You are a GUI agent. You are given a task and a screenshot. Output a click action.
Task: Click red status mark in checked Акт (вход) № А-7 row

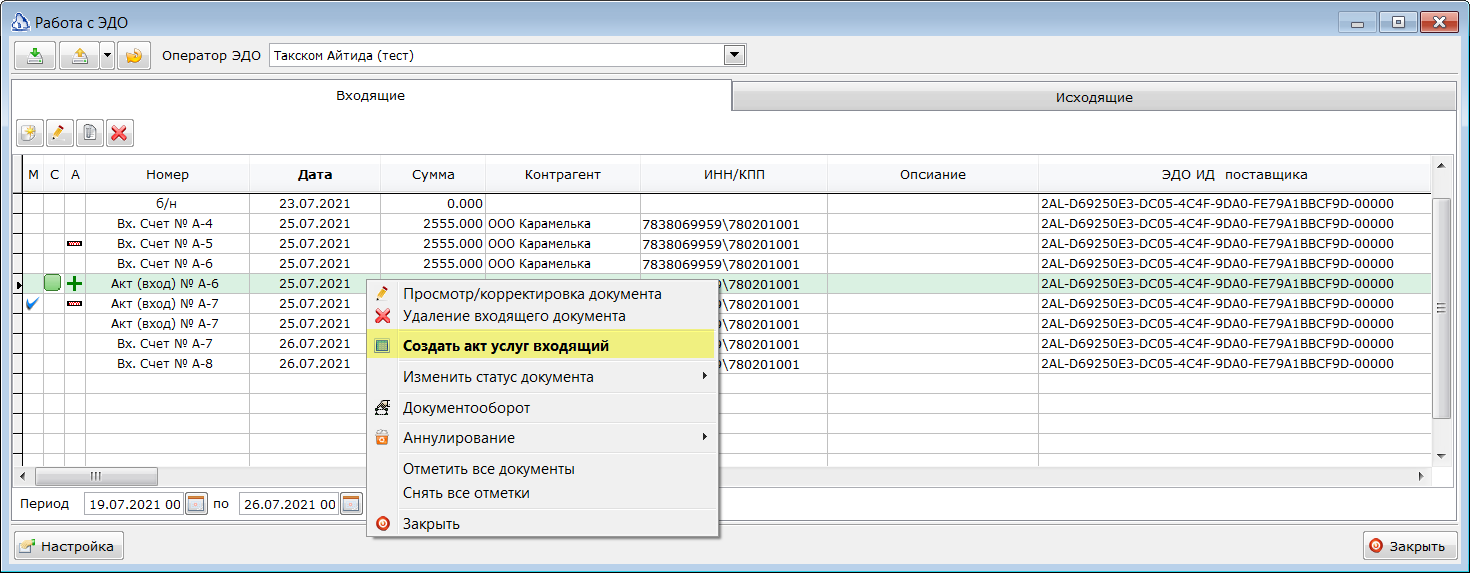coord(74,304)
